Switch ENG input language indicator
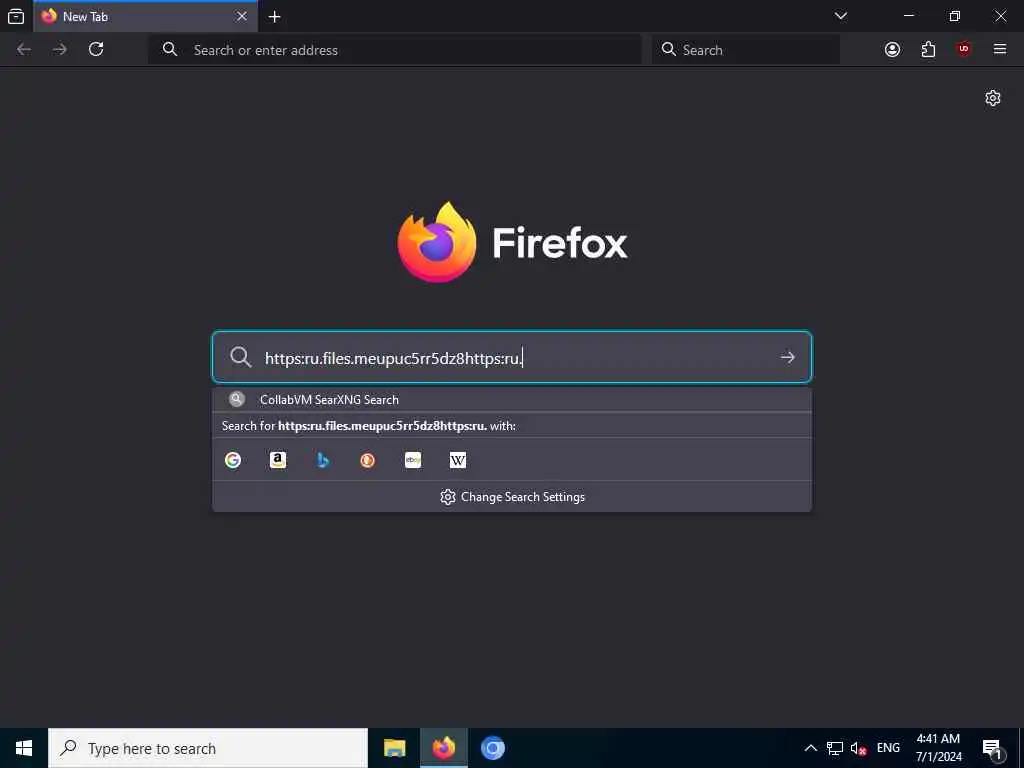 [888, 748]
